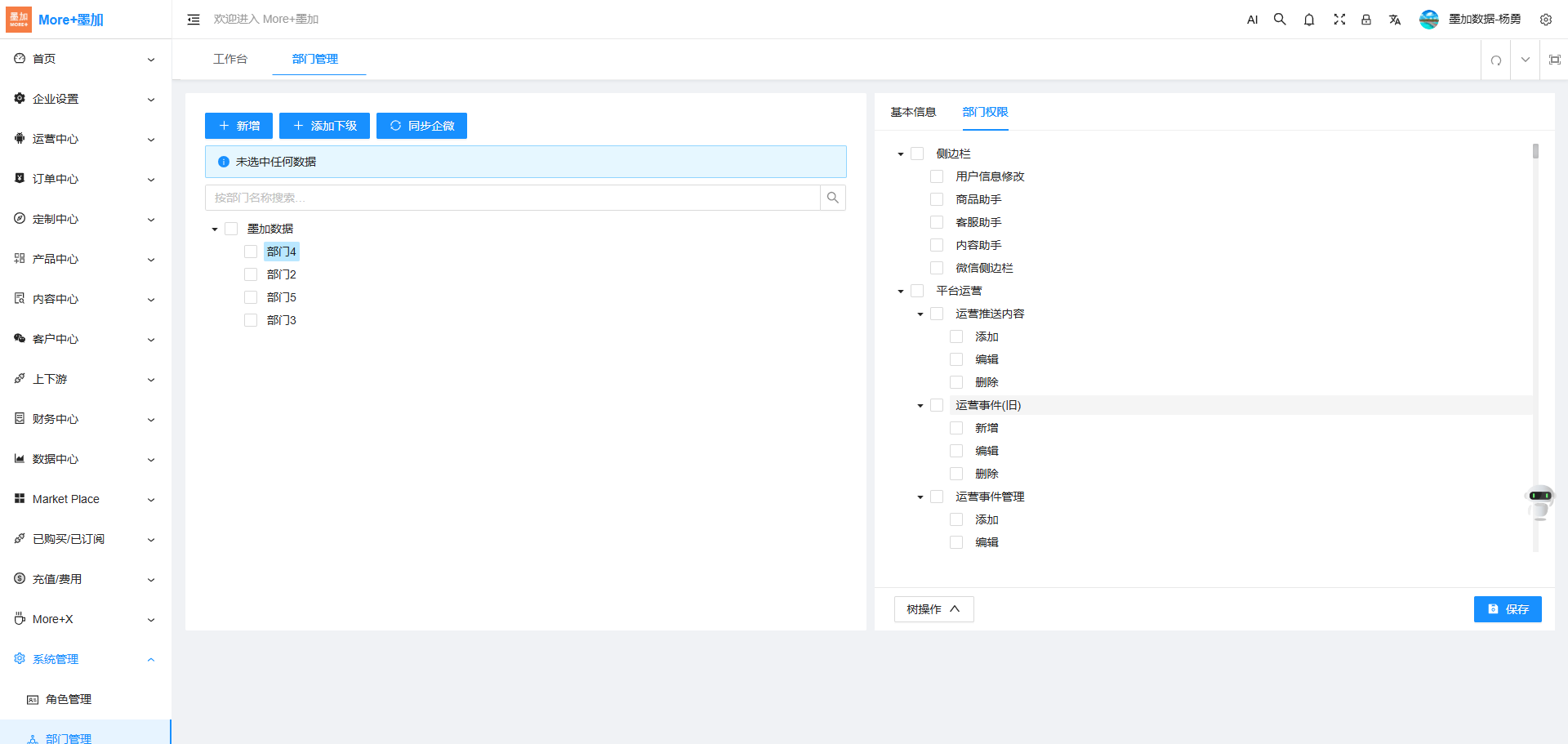
Task: Open the notification bell
Action: (x=1309, y=20)
